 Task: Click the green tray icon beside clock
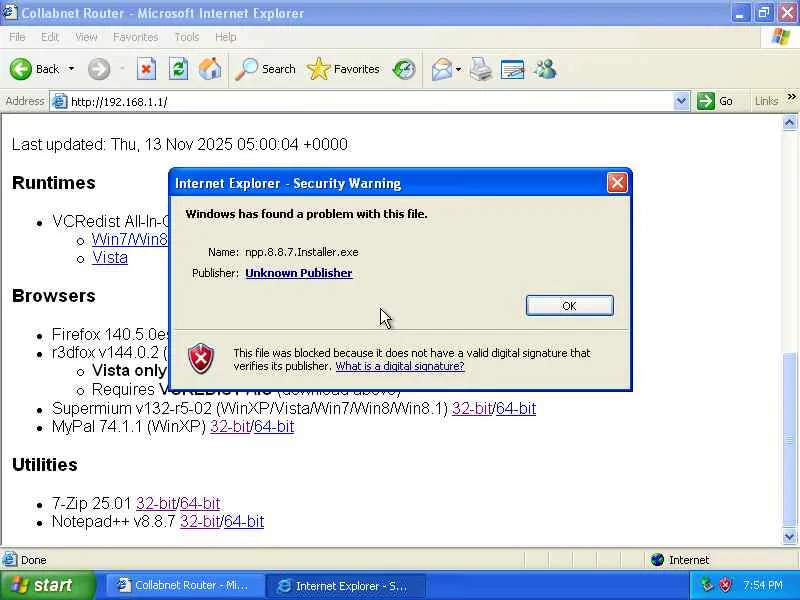click(x=706, y=585)
